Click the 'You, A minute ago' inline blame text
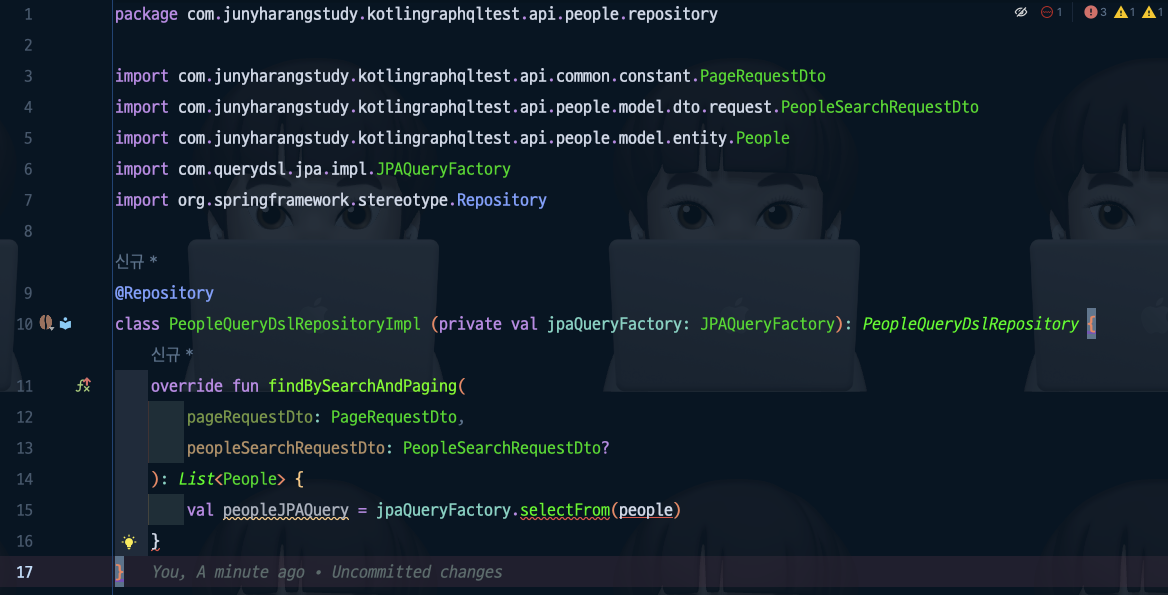Viewport: 1168px width, 595px height. coord(228,572)
